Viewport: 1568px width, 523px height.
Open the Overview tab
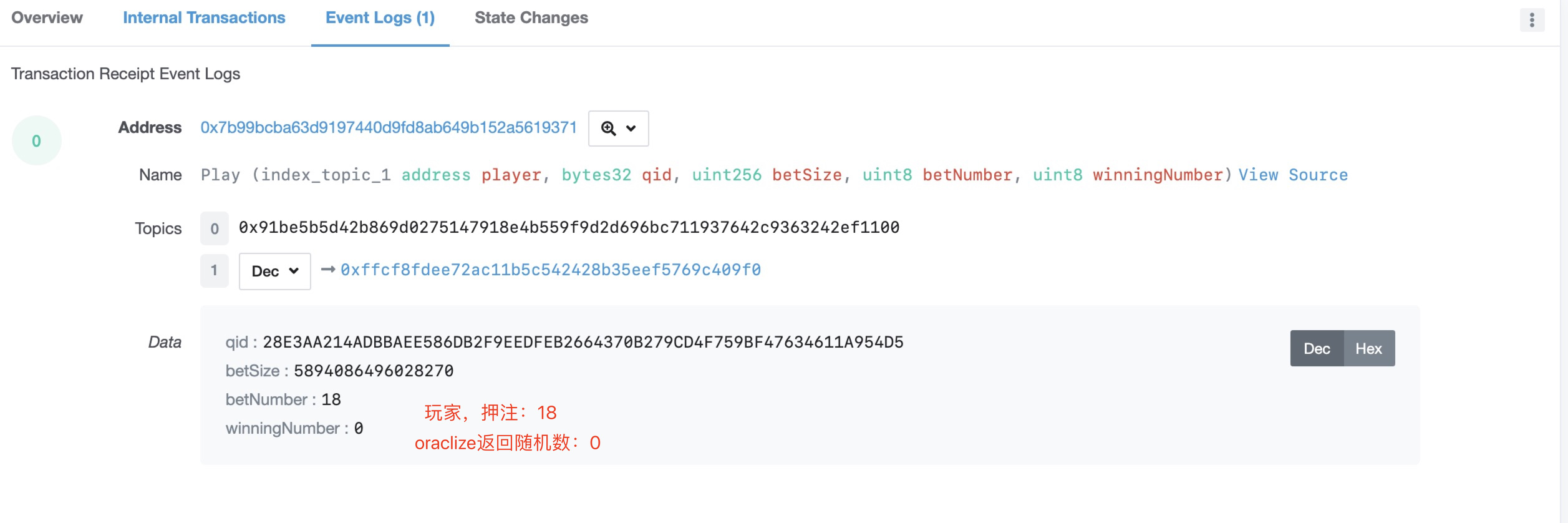[x=47, y=17]
